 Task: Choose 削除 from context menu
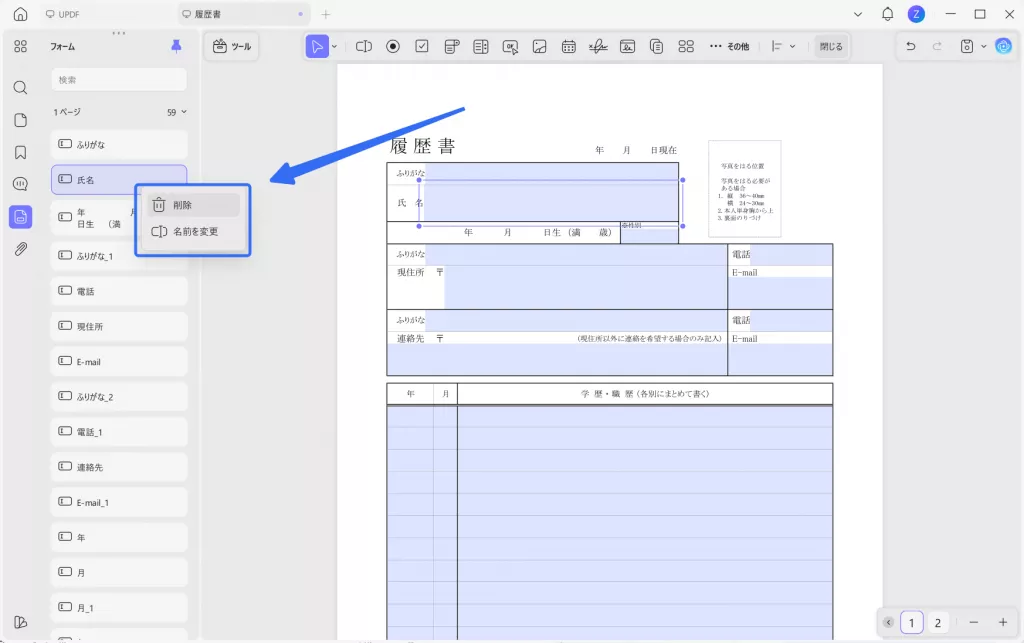tap(193, 205)
